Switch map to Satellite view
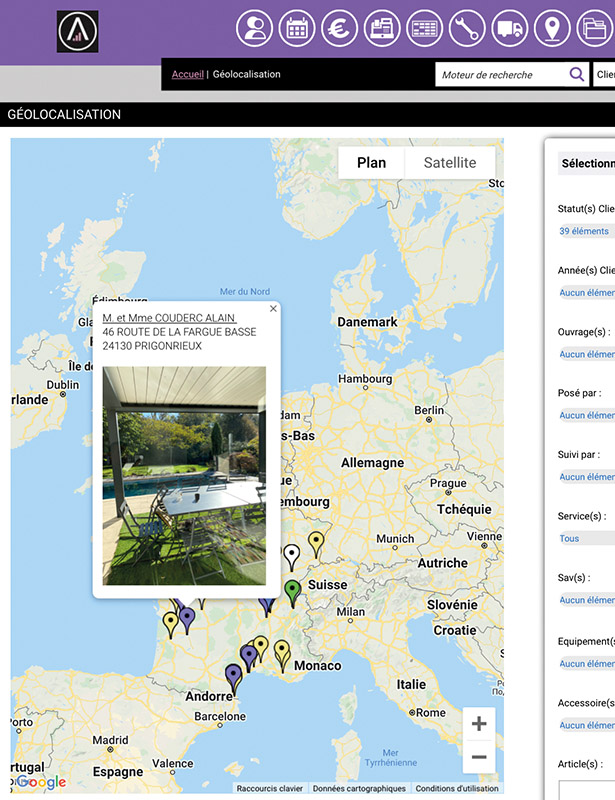Image resolution: width=615 pixels, height=800 pixels. [449, 163]
